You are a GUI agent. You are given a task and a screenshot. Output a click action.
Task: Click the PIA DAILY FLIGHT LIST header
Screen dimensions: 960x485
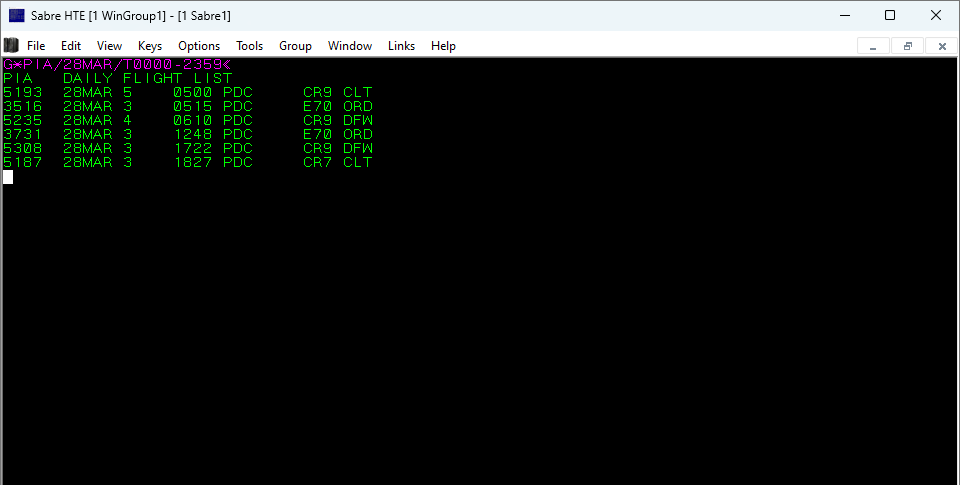[x=118, y=78]
